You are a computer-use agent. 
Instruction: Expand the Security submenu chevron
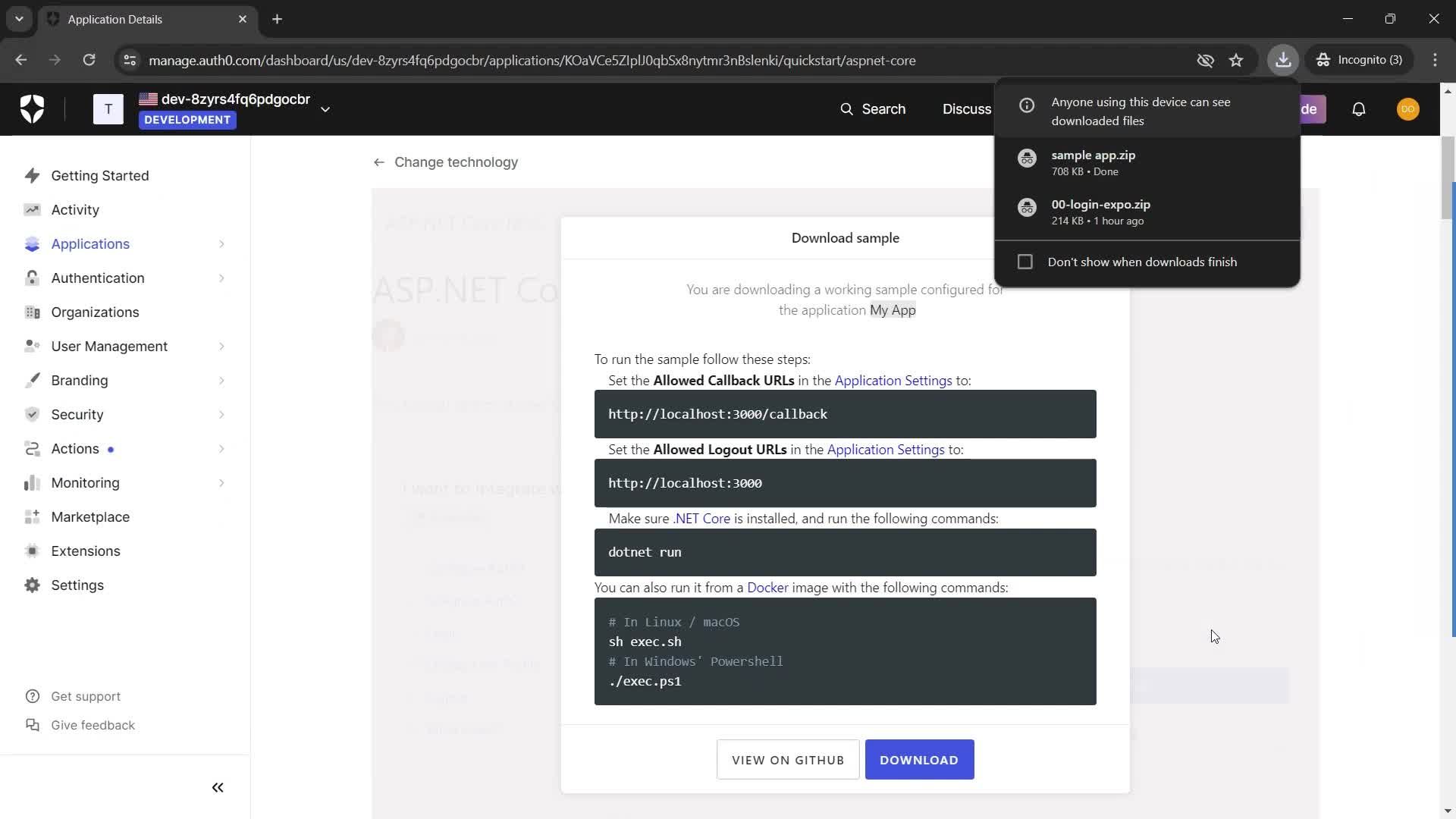point(221,415)
